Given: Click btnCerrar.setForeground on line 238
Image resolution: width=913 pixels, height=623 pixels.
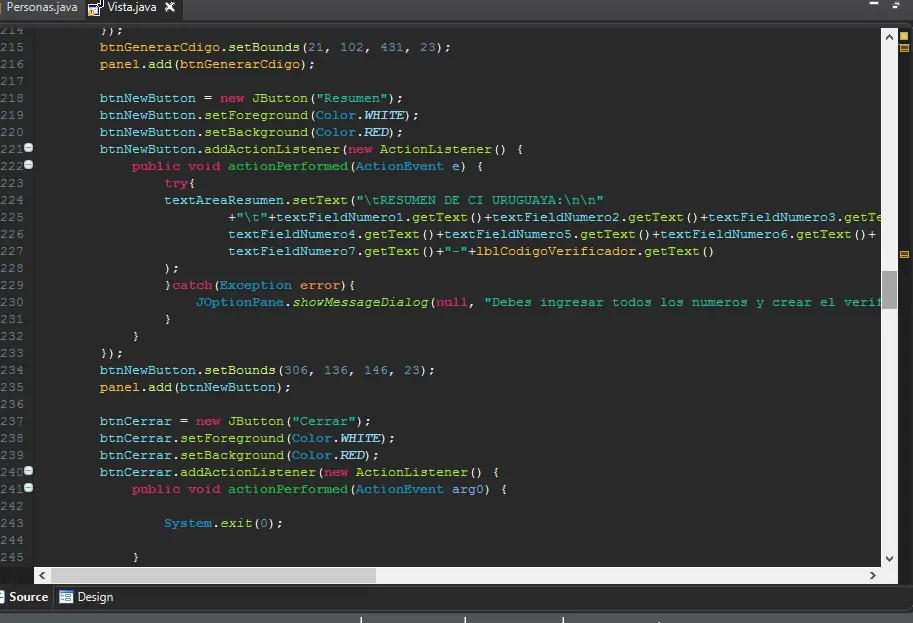Looking at the screenshot, I should 192,438.
